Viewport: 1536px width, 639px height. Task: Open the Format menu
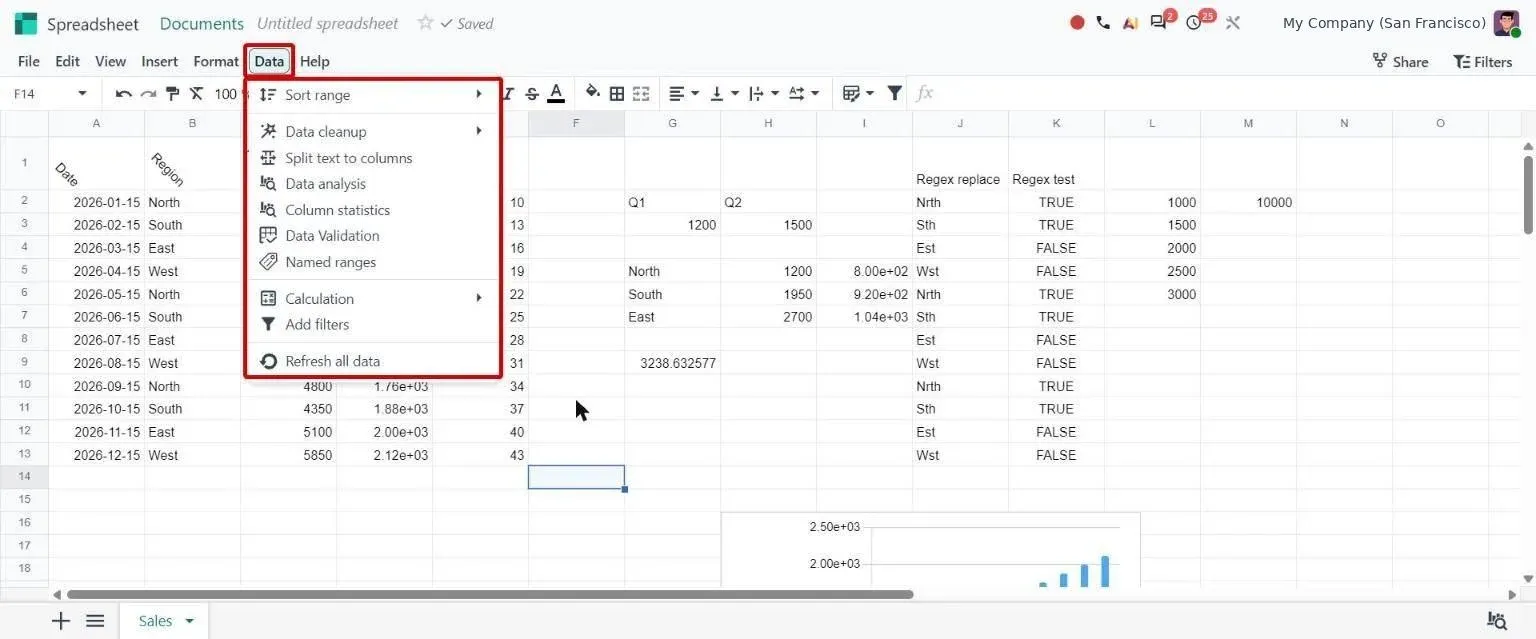pyautogui.click(x=216, y=61)
